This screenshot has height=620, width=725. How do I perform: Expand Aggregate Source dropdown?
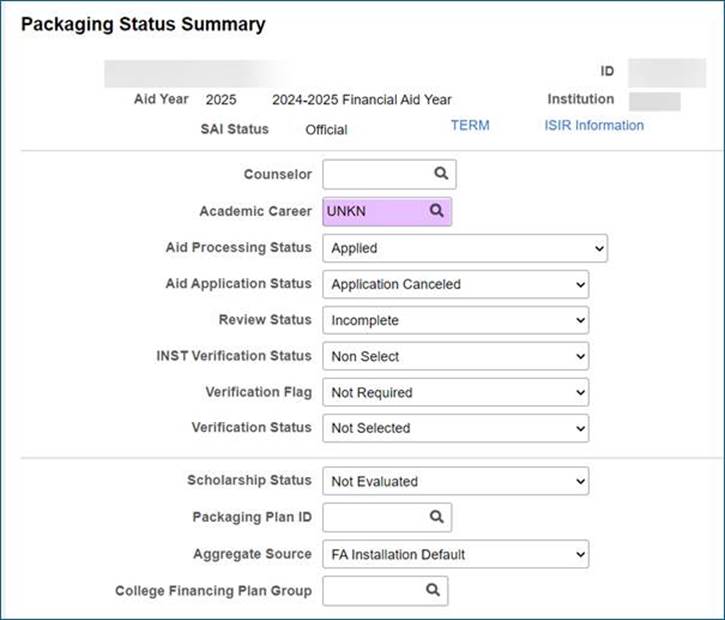click(455, 554)
